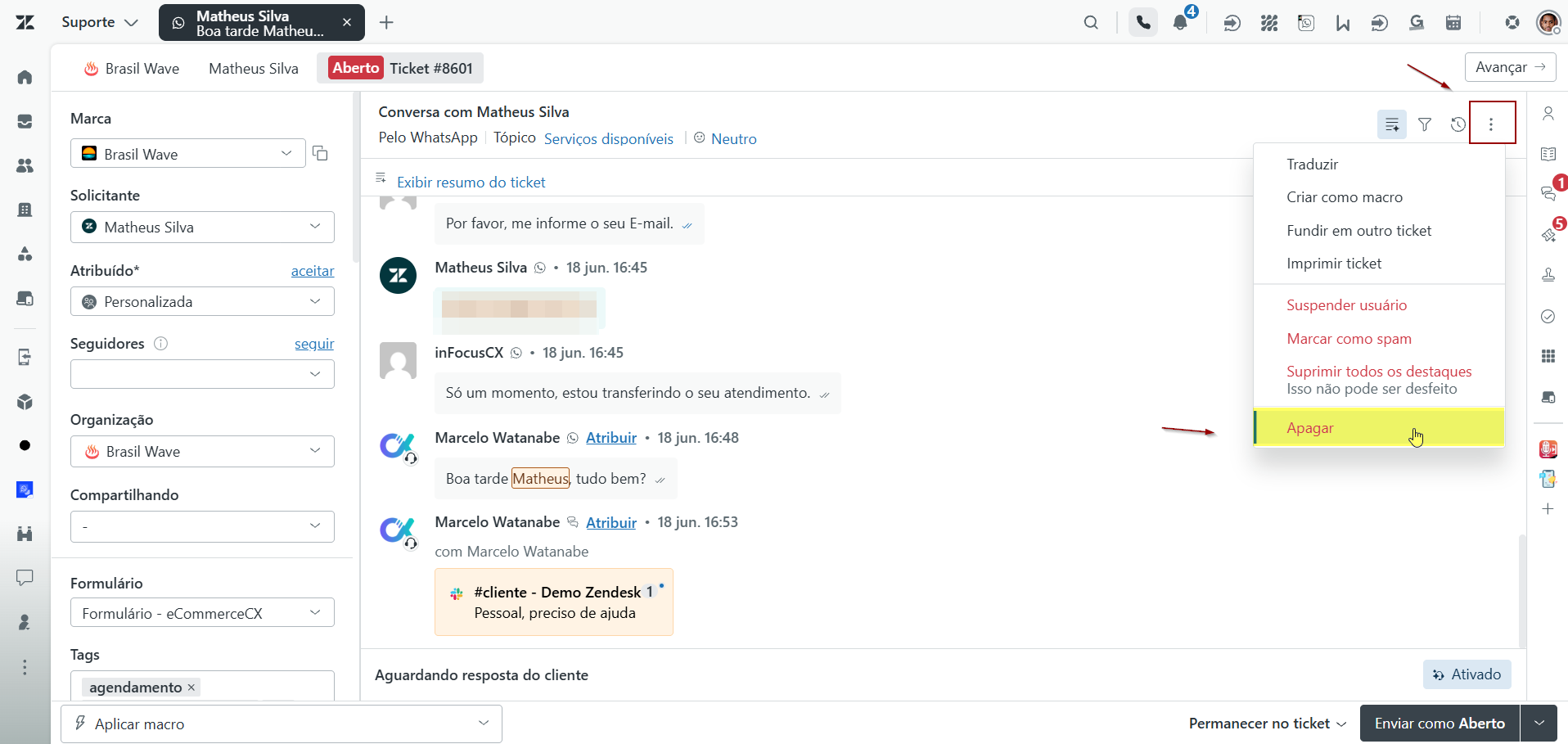Viewport: 1568px width, 744px height.
Task: Toggle the show events button in conversation header
Action: pos(1391,124)
